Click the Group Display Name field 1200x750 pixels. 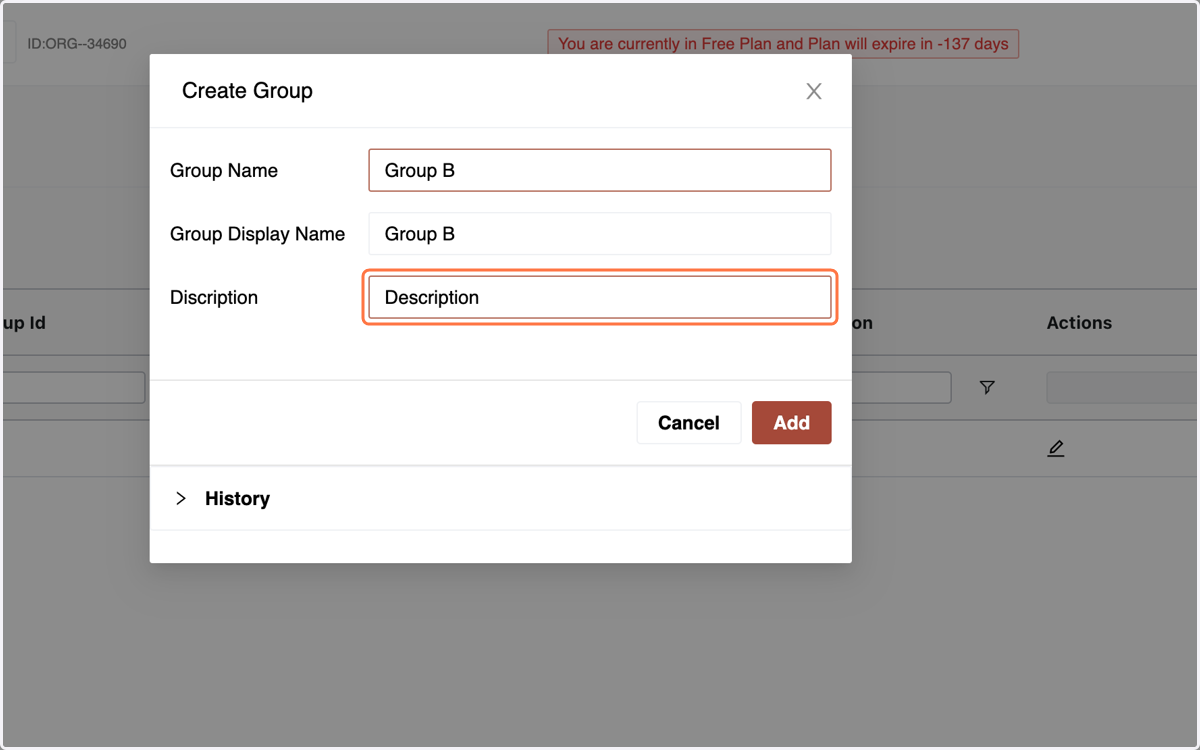[x=600, y=234]
